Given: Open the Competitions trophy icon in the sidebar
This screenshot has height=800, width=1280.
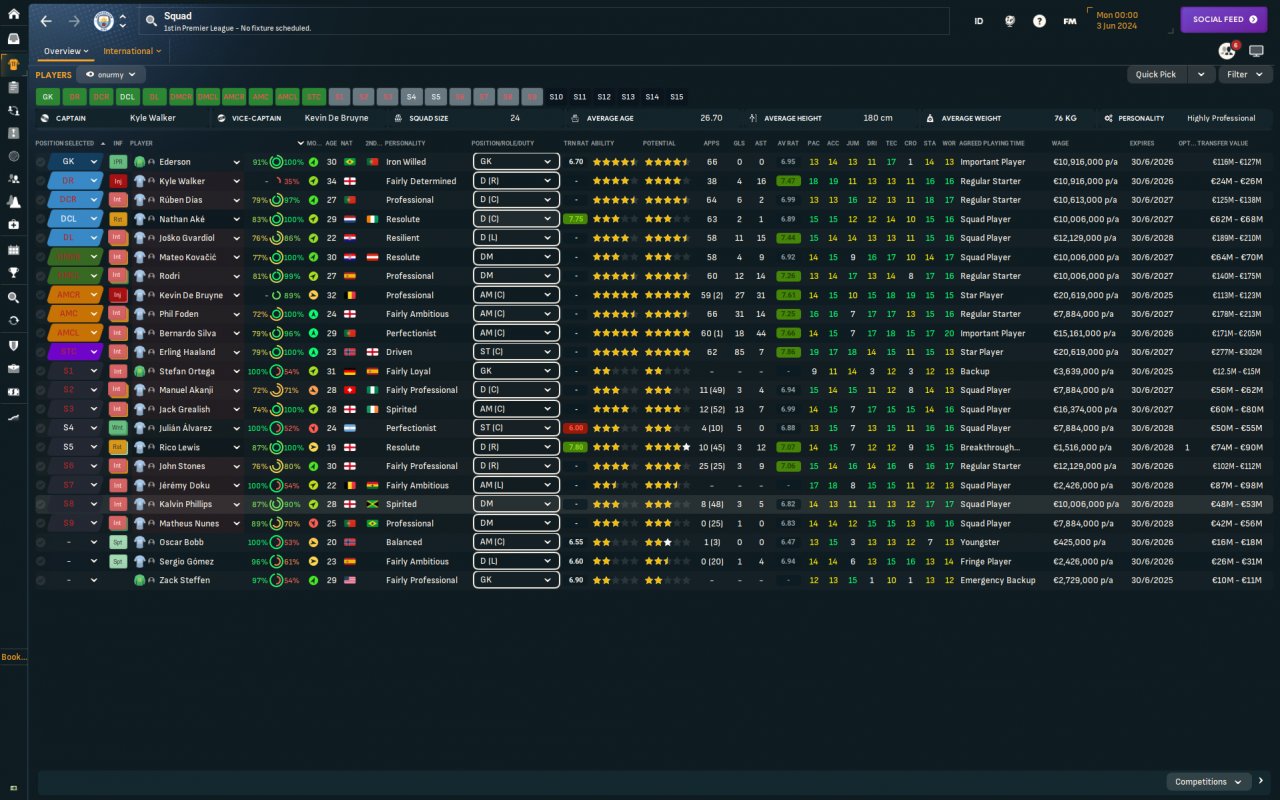Looking at the screenshot, I should (14, 271).
